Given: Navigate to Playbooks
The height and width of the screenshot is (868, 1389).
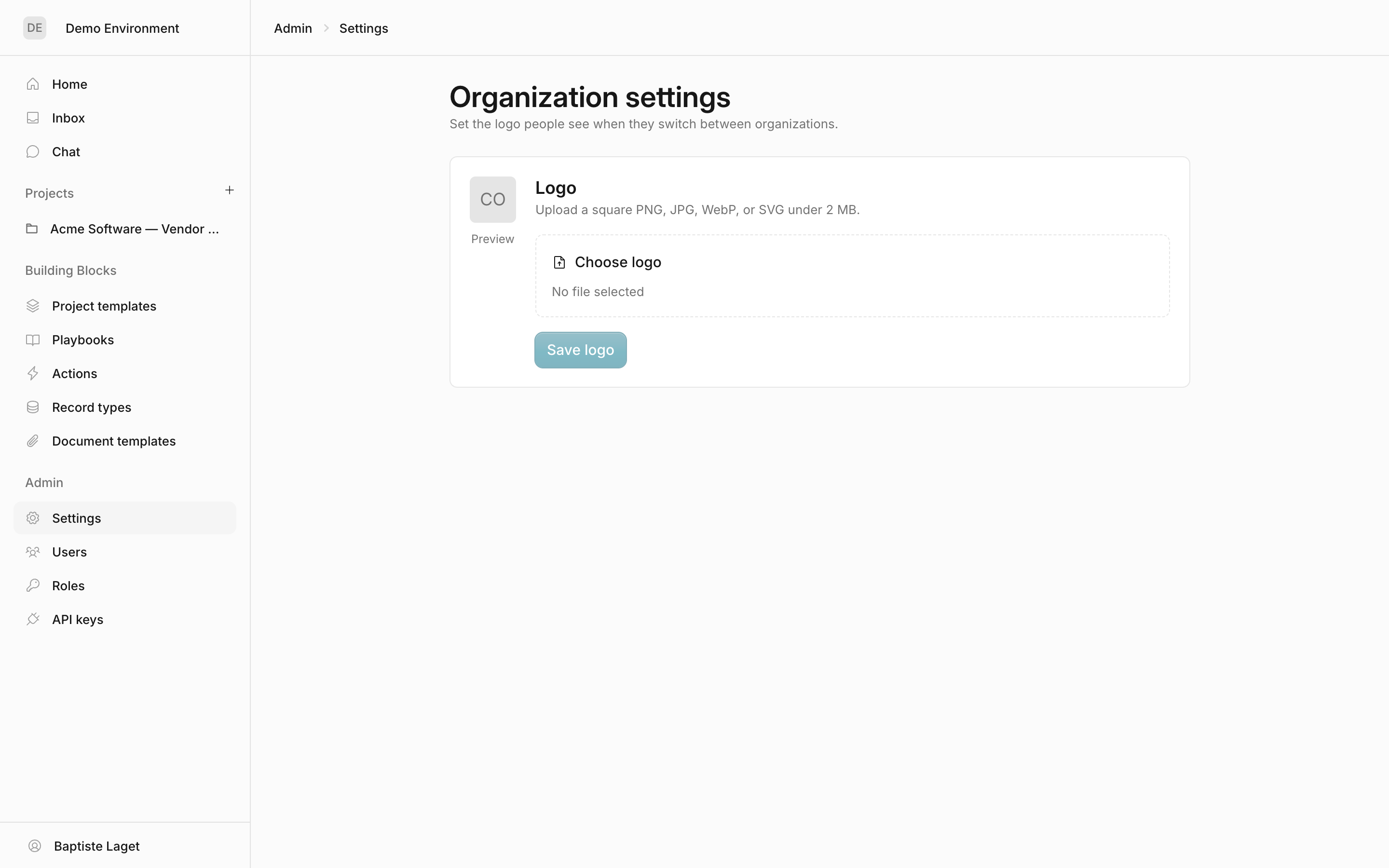Looking at the screenshot, I should [124, 340].
